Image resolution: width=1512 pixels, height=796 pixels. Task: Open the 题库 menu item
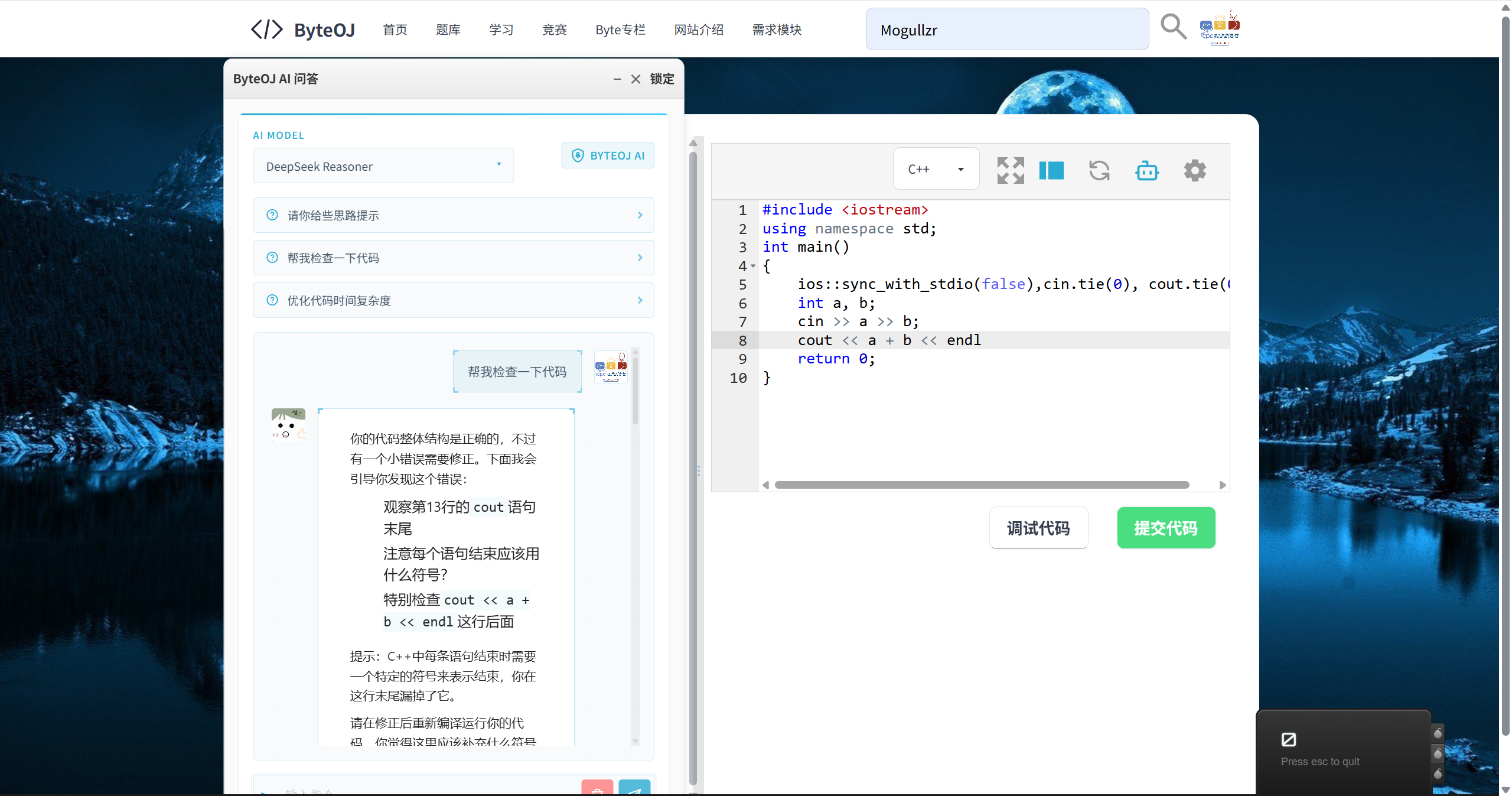(448, 30)
